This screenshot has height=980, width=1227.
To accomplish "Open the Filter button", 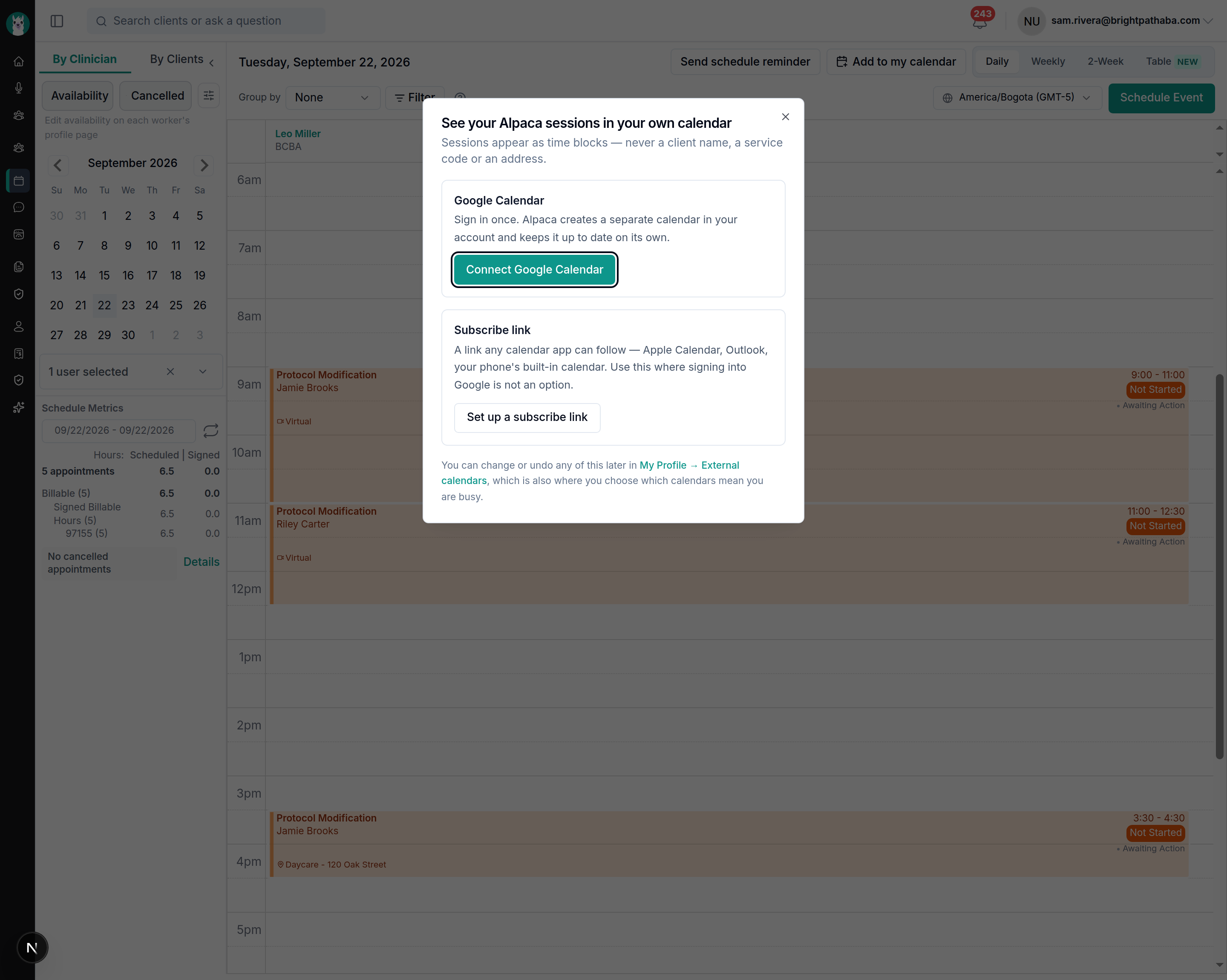I will click(415, 97).
